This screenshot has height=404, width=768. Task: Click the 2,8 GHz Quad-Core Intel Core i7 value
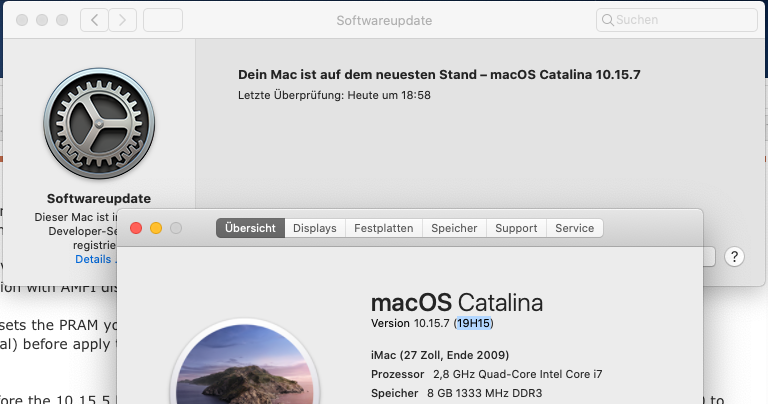coord(518,374)
